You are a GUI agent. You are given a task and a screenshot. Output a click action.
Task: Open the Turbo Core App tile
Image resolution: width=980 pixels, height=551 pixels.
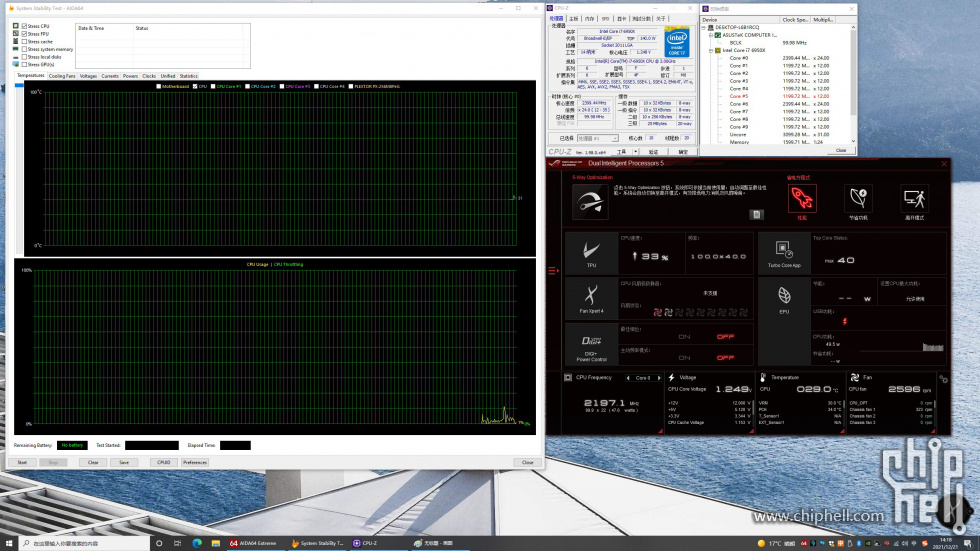tap(784, 253)
